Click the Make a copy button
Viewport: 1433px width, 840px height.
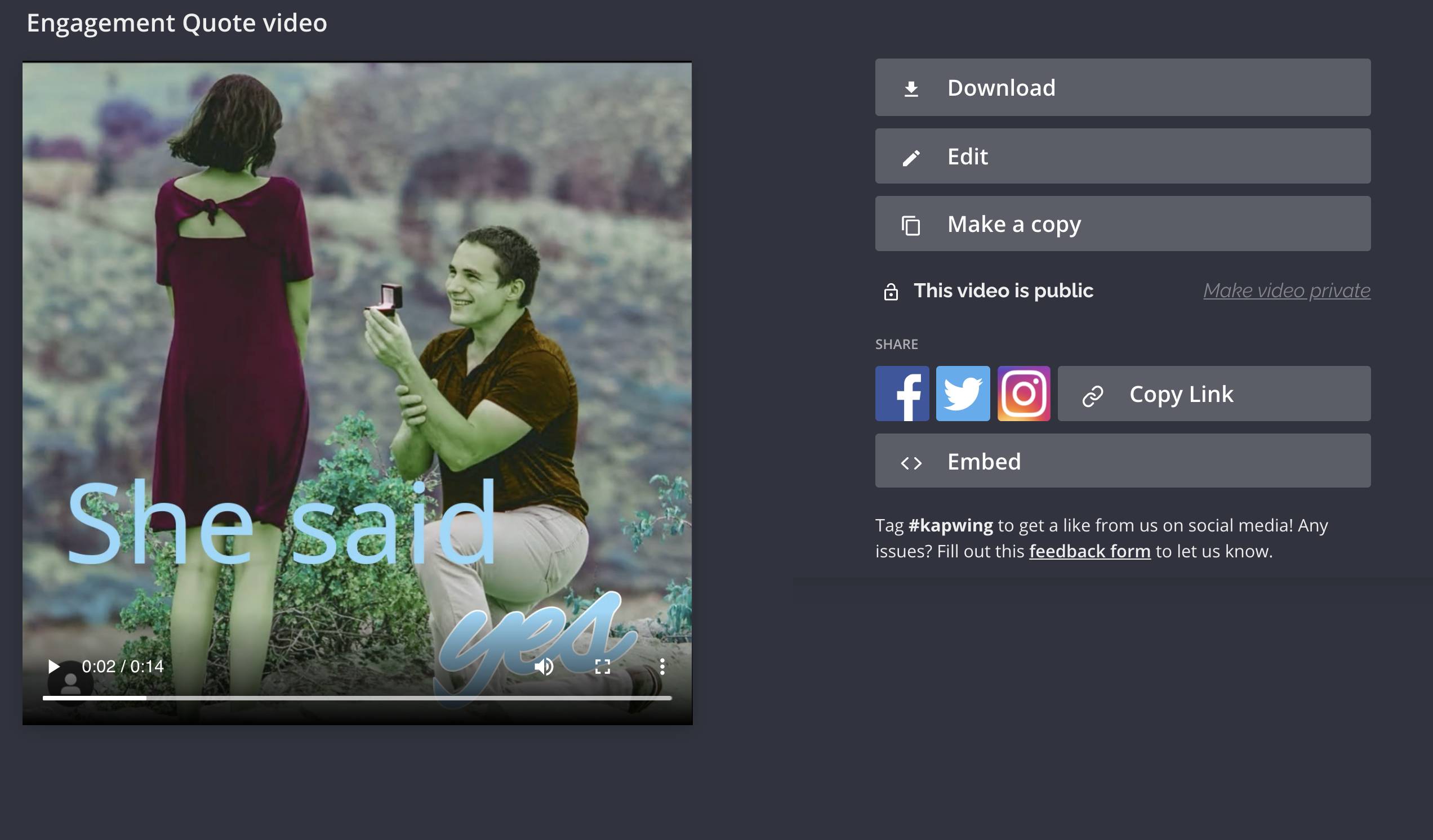(x=1123, y=224)
